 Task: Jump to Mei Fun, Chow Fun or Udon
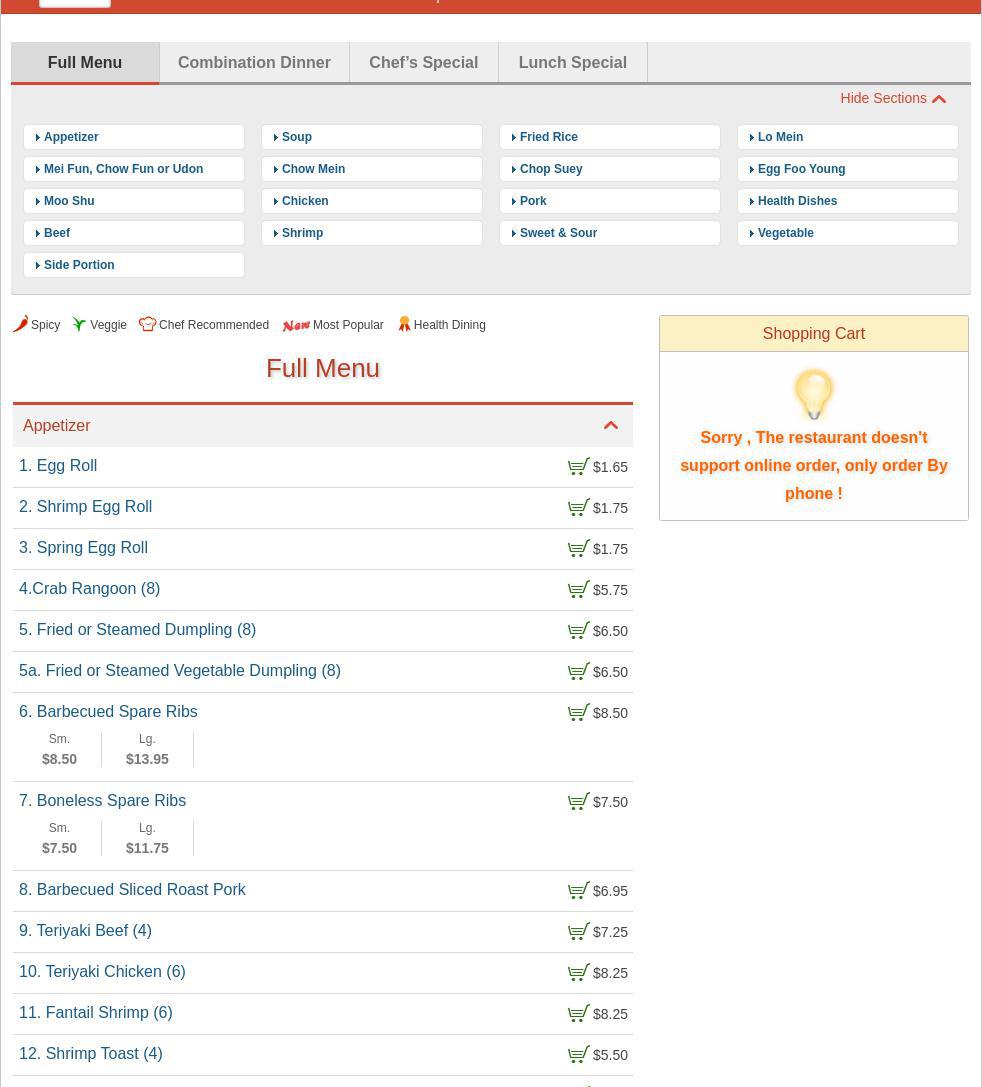(x=123, y=169)
